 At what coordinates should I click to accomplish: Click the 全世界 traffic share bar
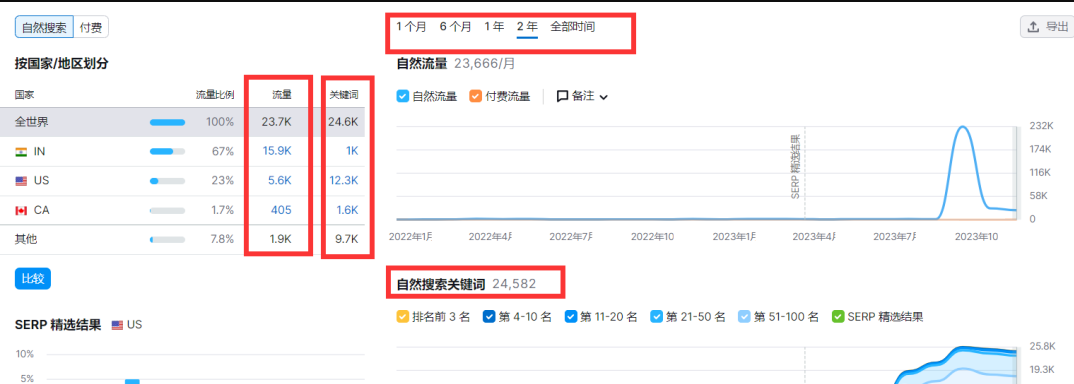pos(167,122)
